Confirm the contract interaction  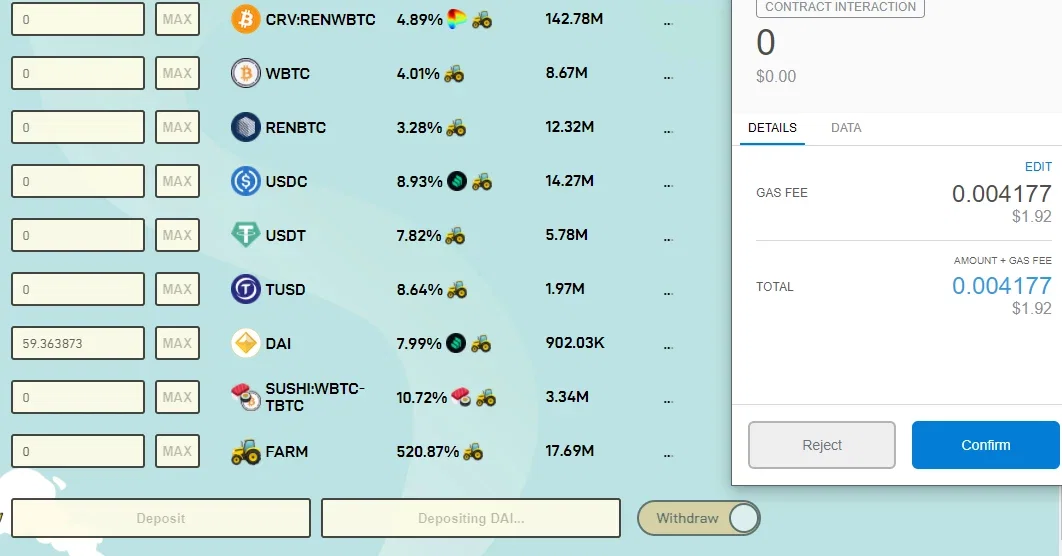tap(985, 445)
